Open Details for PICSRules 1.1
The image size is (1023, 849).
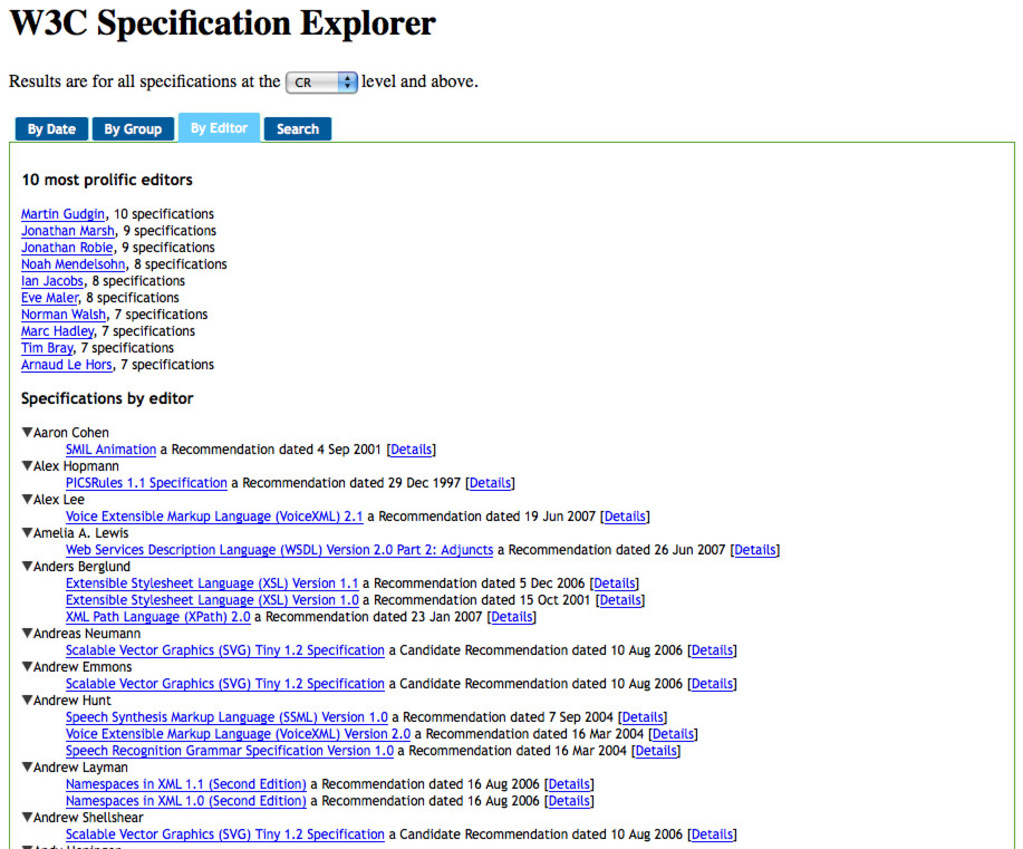point(490,483)
